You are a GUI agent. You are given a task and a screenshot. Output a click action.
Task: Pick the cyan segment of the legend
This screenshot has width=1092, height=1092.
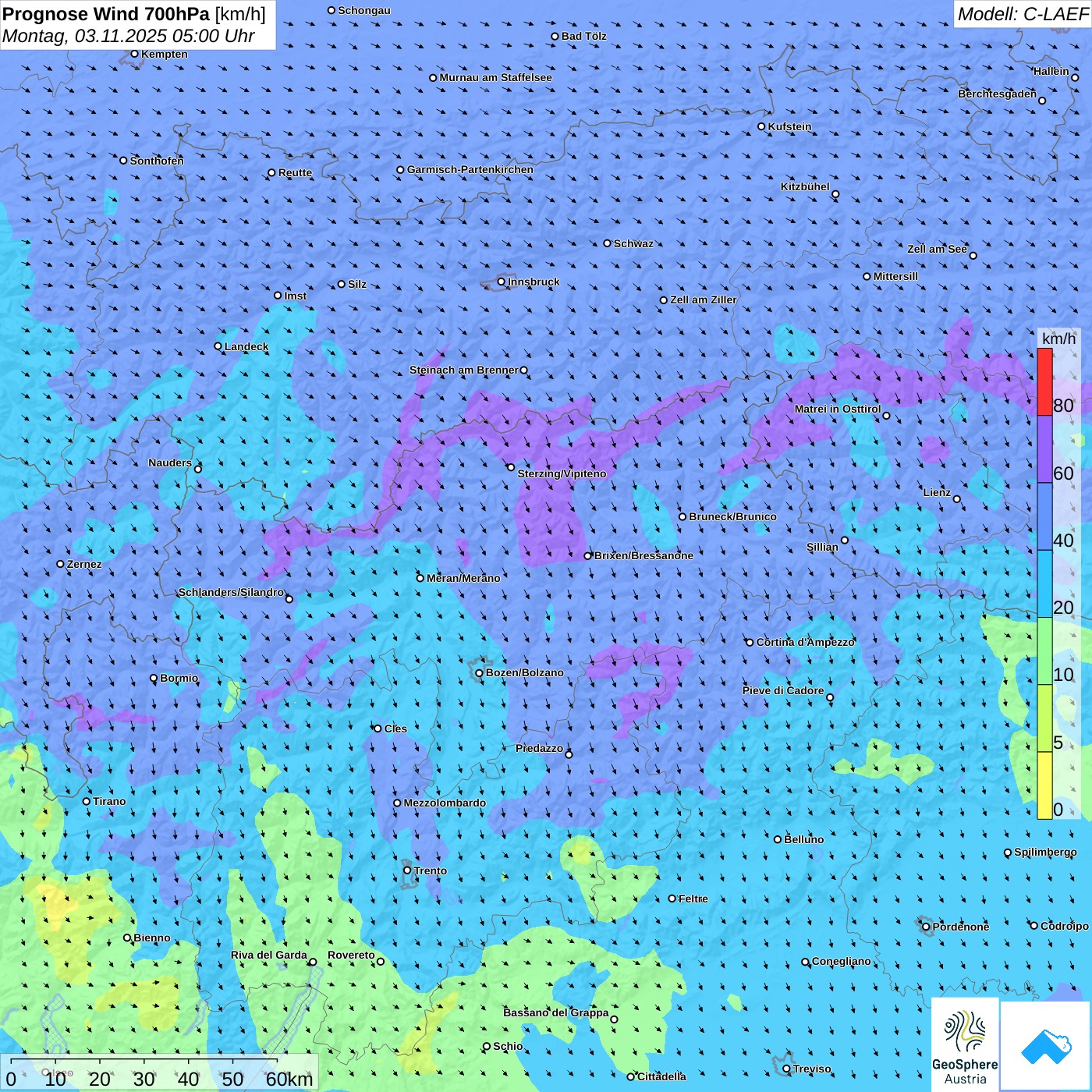coord(1044,584)
